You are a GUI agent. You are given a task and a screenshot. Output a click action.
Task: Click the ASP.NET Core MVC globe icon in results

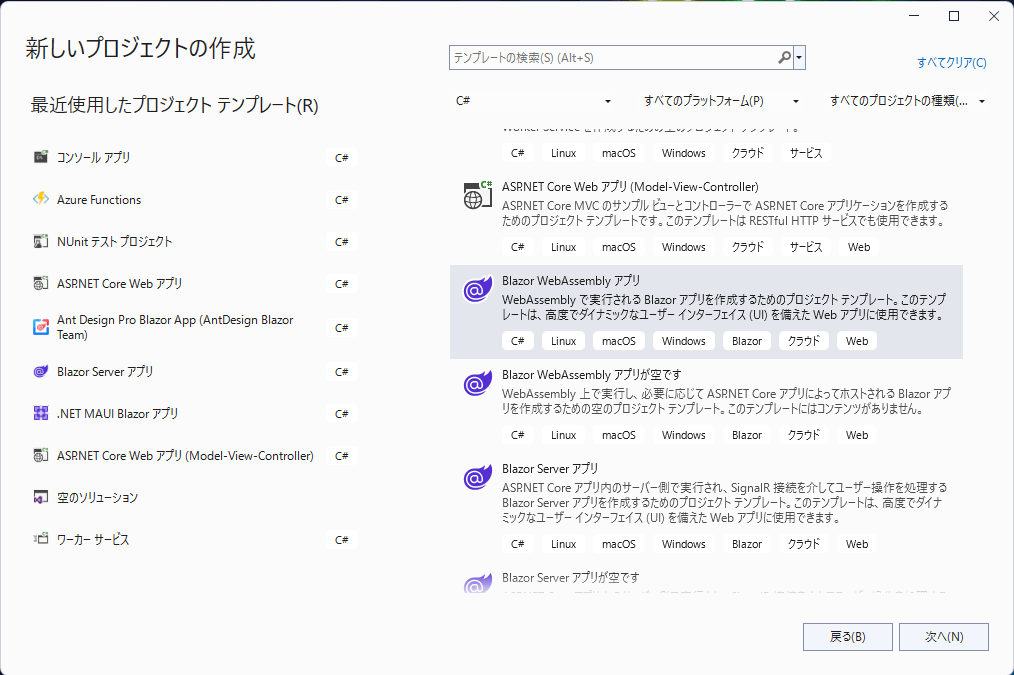[477, 195]
